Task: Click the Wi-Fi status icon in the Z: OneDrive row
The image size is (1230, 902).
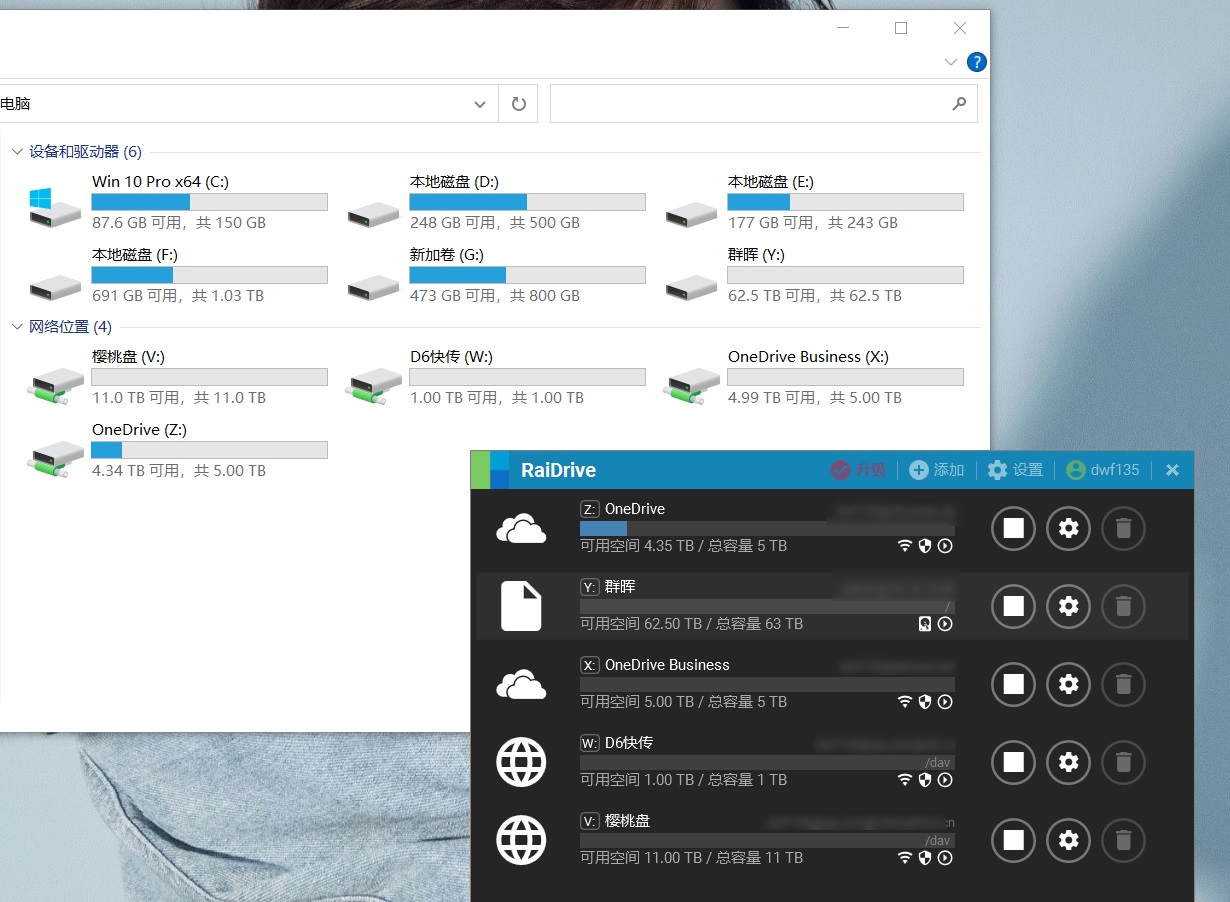Action: coord(905,546)
